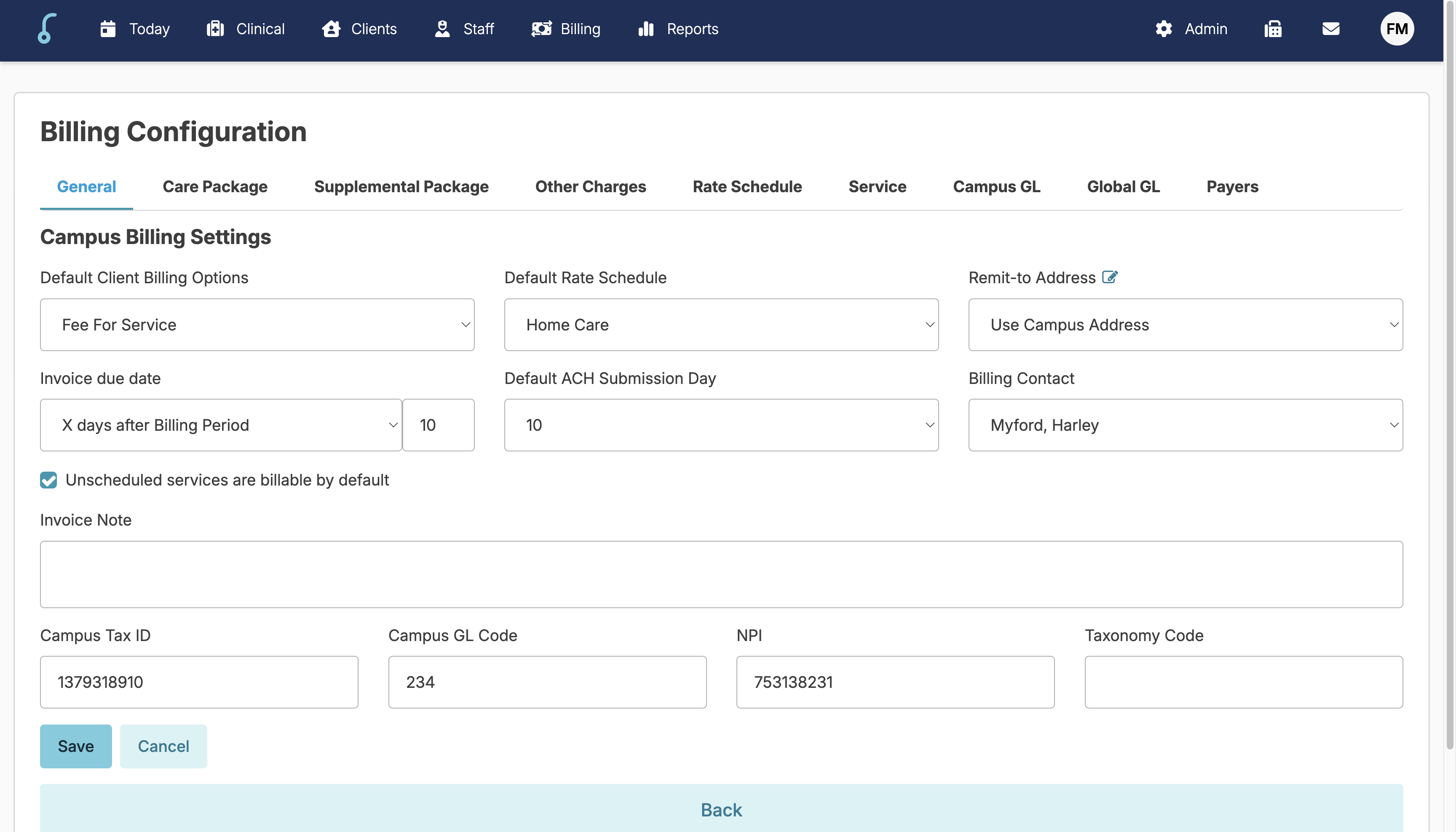1456x832 pixels.
Task: Click the FM user avatar
Action: click(x=1397, y=29)
